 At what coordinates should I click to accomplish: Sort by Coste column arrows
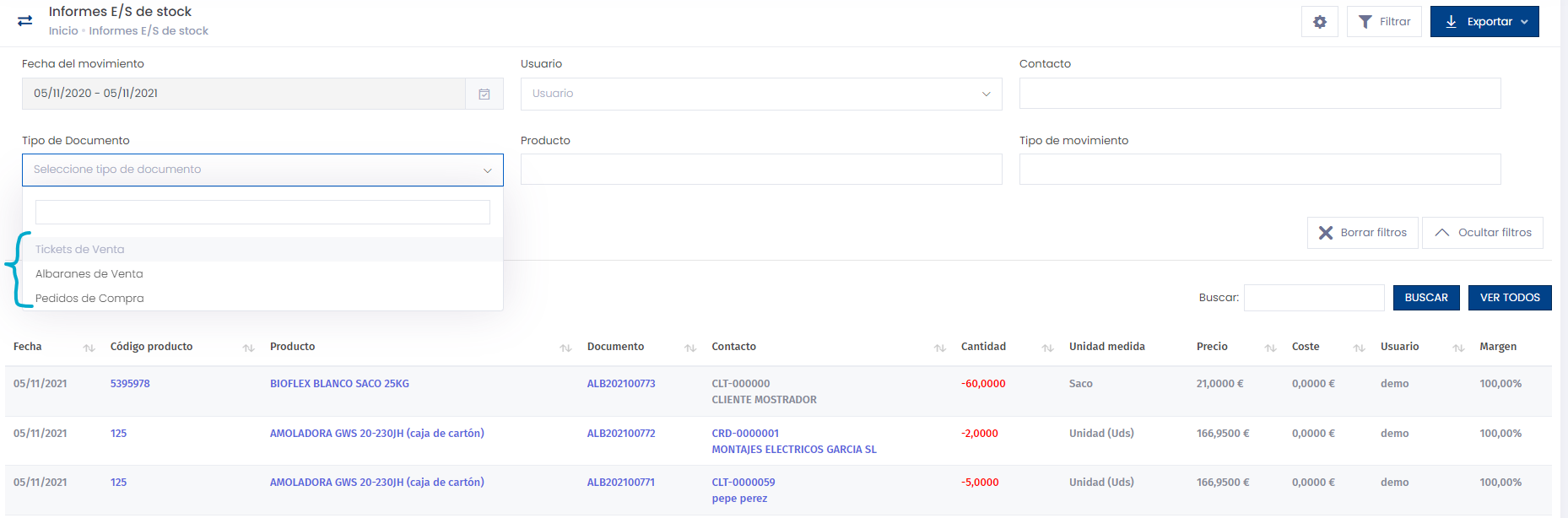click(x=1360, y=348)
